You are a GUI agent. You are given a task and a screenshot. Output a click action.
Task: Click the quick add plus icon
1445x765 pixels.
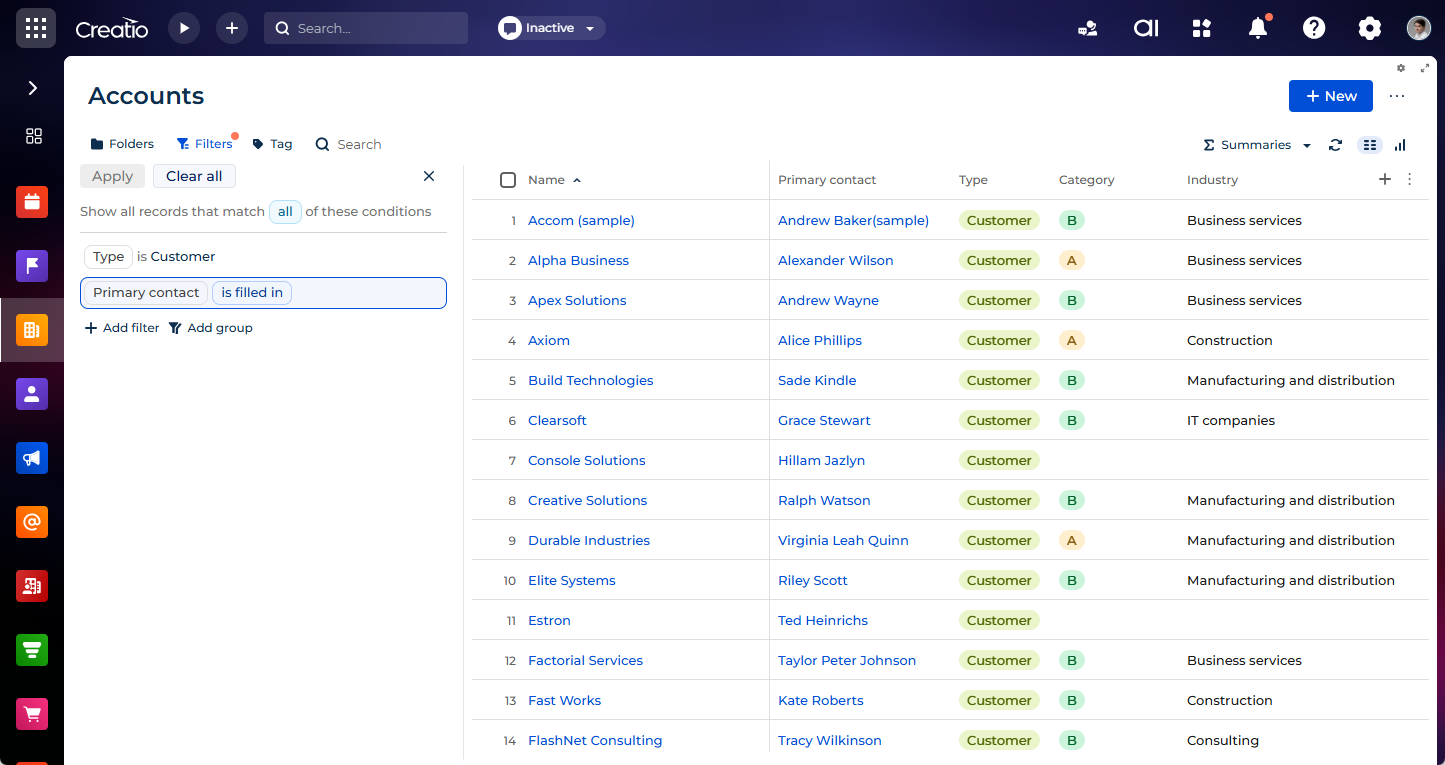[232, 28]
